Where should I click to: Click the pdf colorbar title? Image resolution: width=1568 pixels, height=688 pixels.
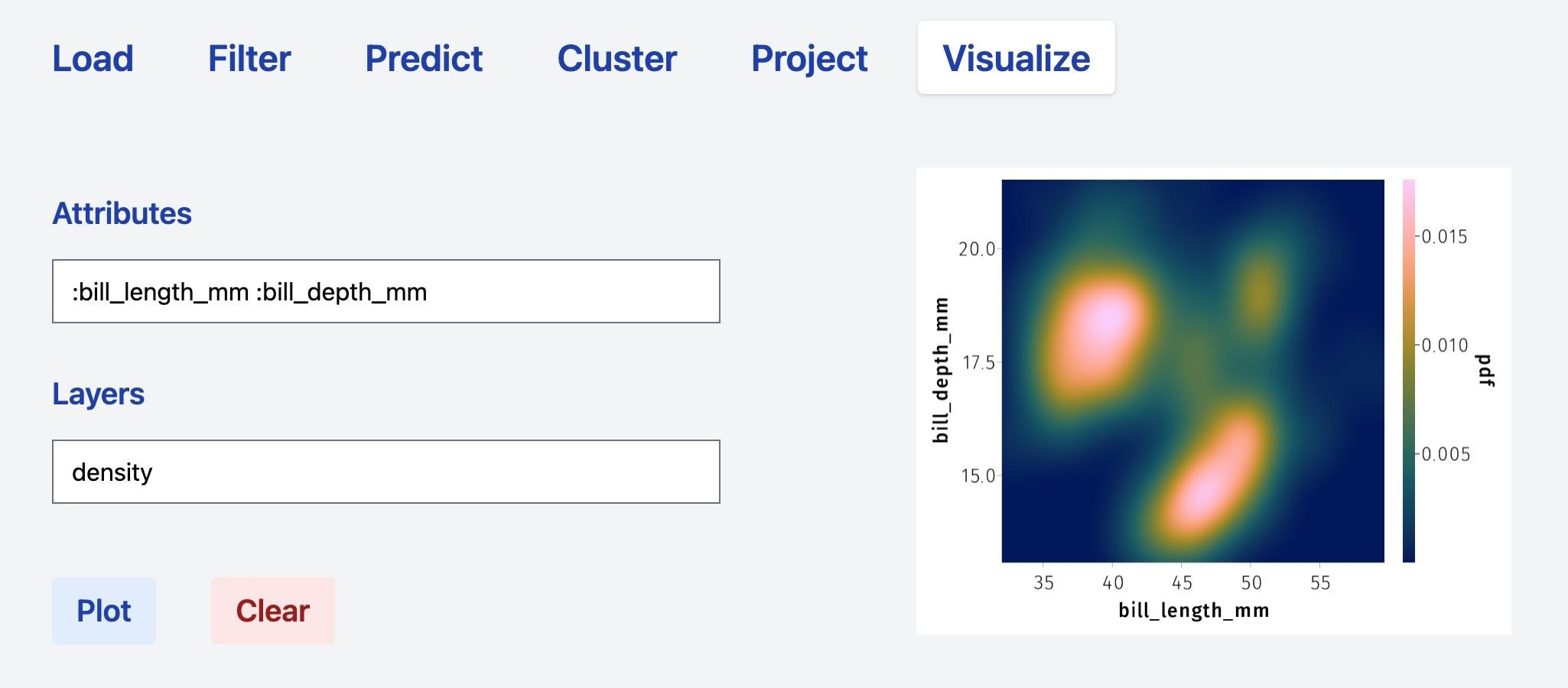click(1485, 371)
